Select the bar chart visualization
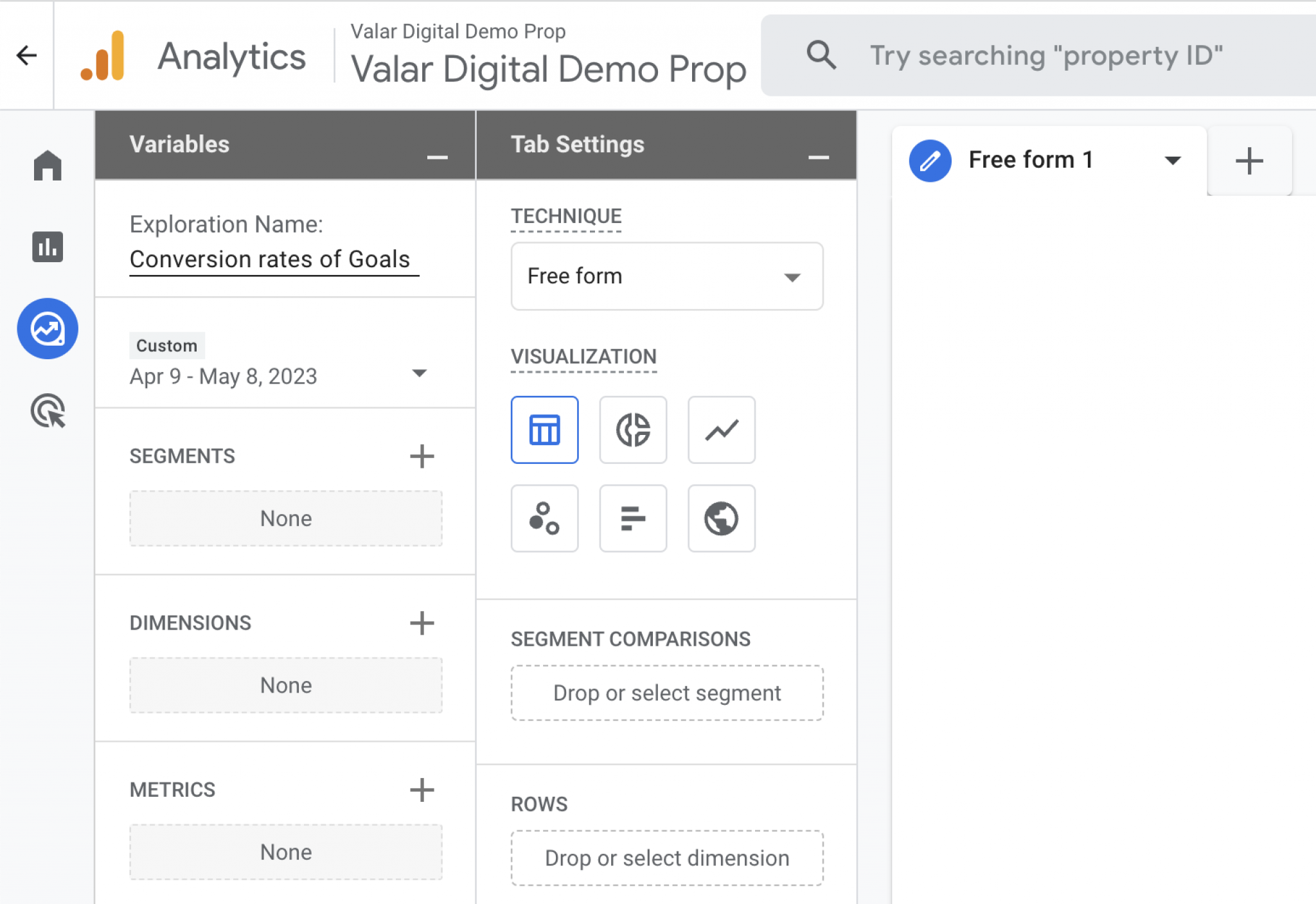Image resolution: width=1316 pixels, height=904 pixels. tap(633, 518)
